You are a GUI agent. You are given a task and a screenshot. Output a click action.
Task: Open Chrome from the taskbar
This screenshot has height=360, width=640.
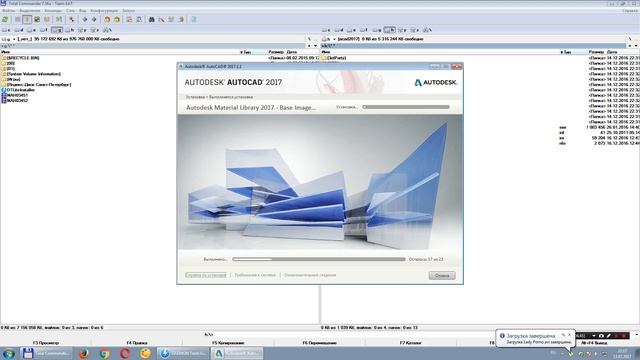click(104, 353)
